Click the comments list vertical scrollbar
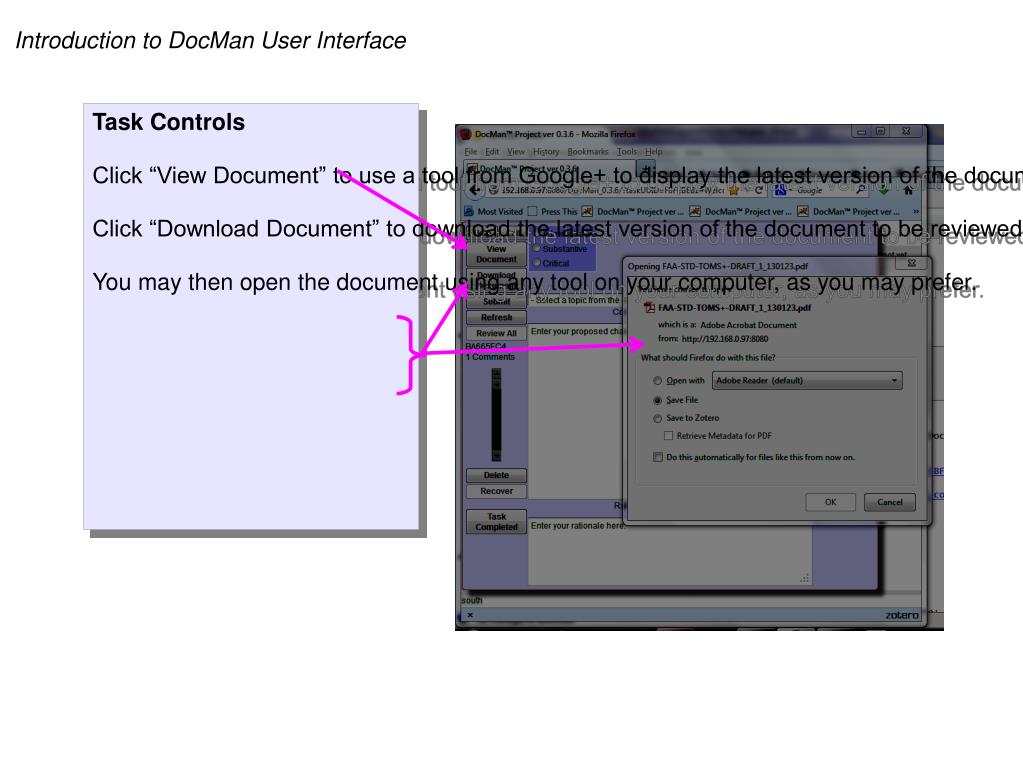The height and width of the screenshot is (767, 1023). tap(496, 415)
